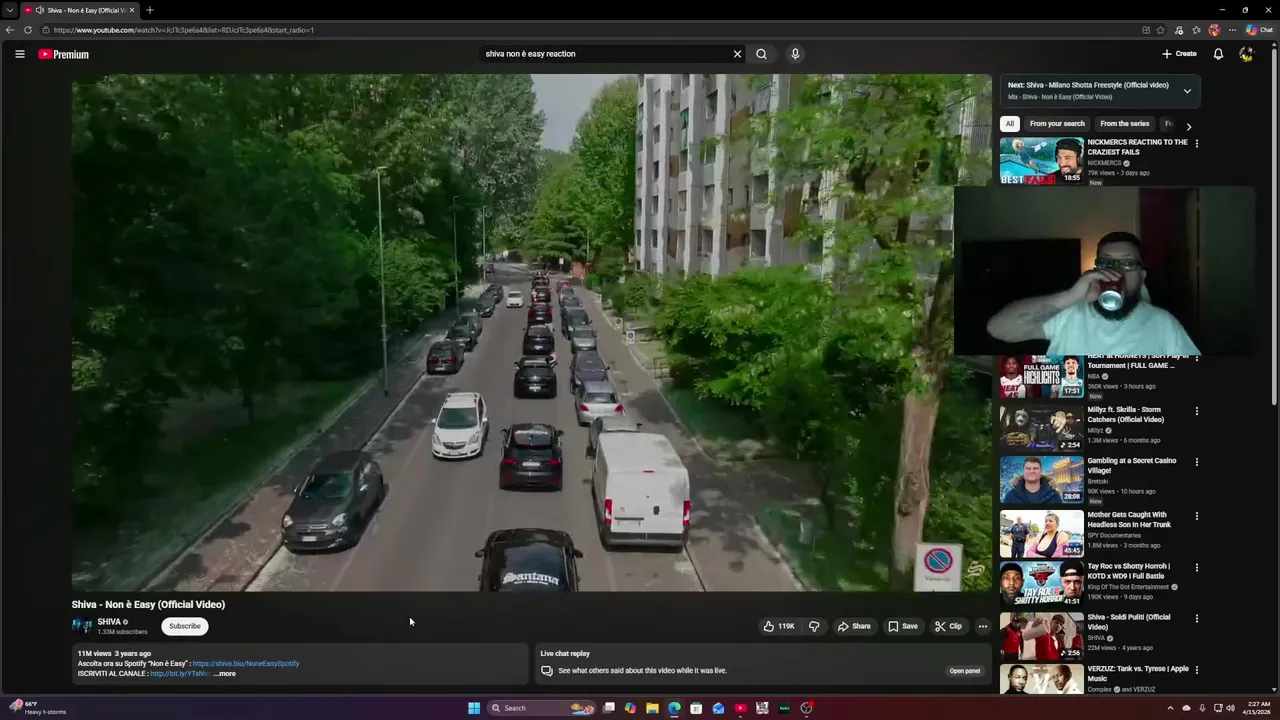This screenshot has width=1280, height=720.
Task: Open Shiva - Soldi Puliti video
Action: (1041, 635)
